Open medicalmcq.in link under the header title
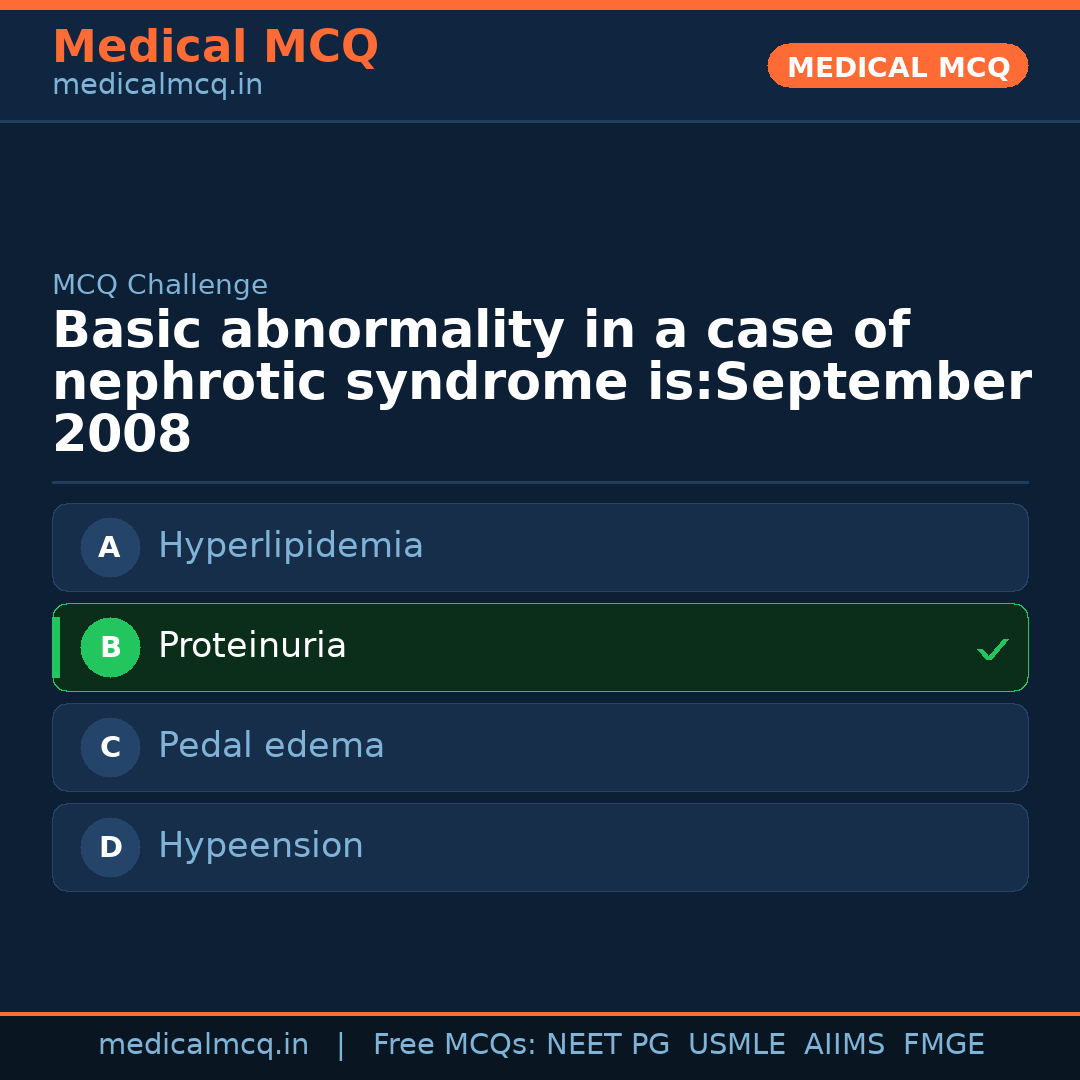Viewport: 1080px width, 1080px height. [x=157, y=85]
